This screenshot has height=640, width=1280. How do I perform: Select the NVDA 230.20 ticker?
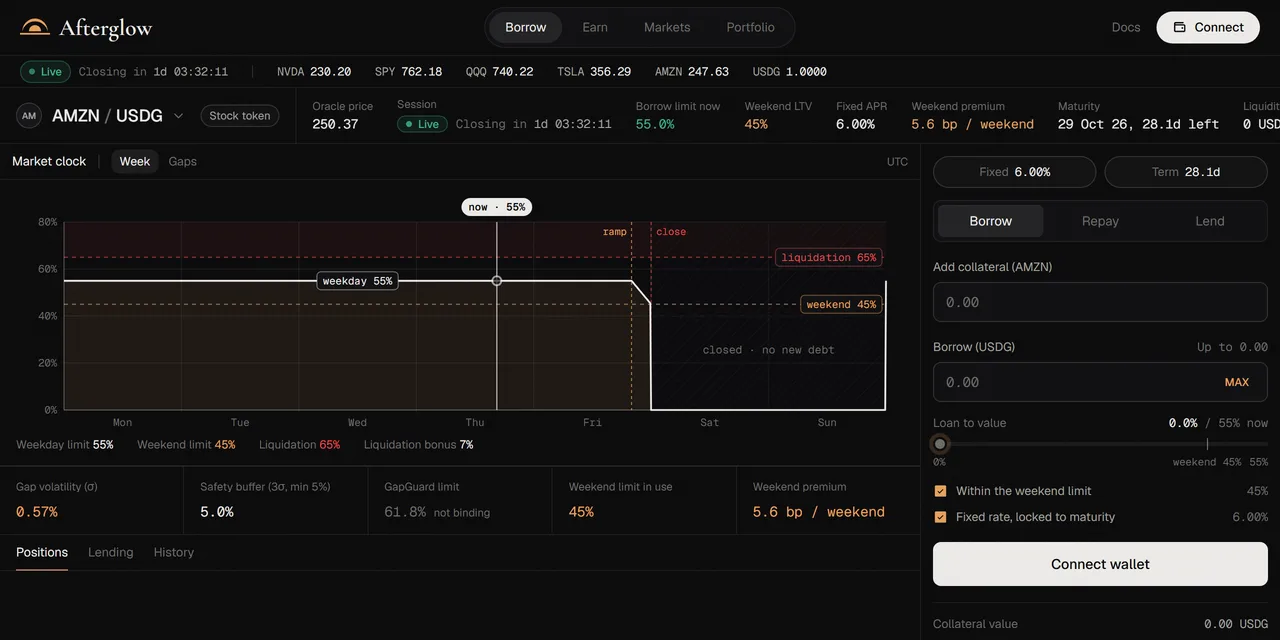pyautogui.click(x=314, y=72)
